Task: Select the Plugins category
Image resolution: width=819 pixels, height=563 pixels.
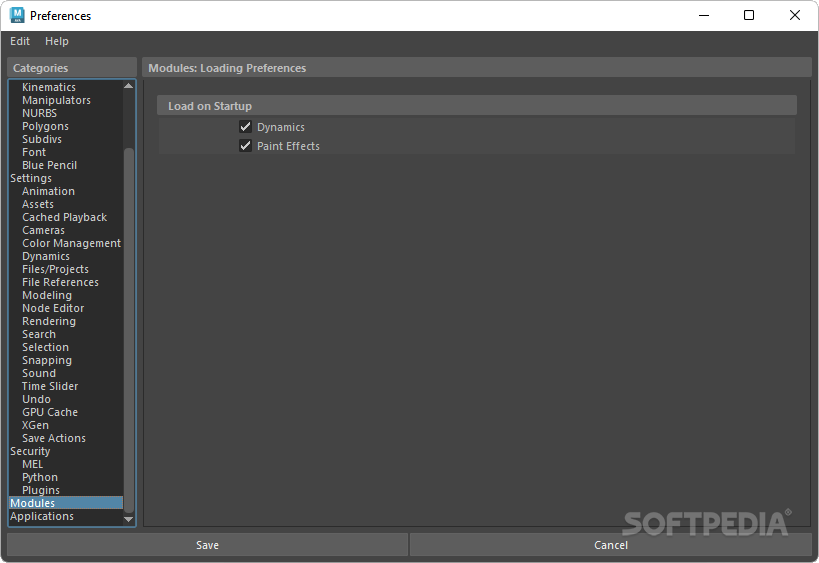Action: point(41,490)
